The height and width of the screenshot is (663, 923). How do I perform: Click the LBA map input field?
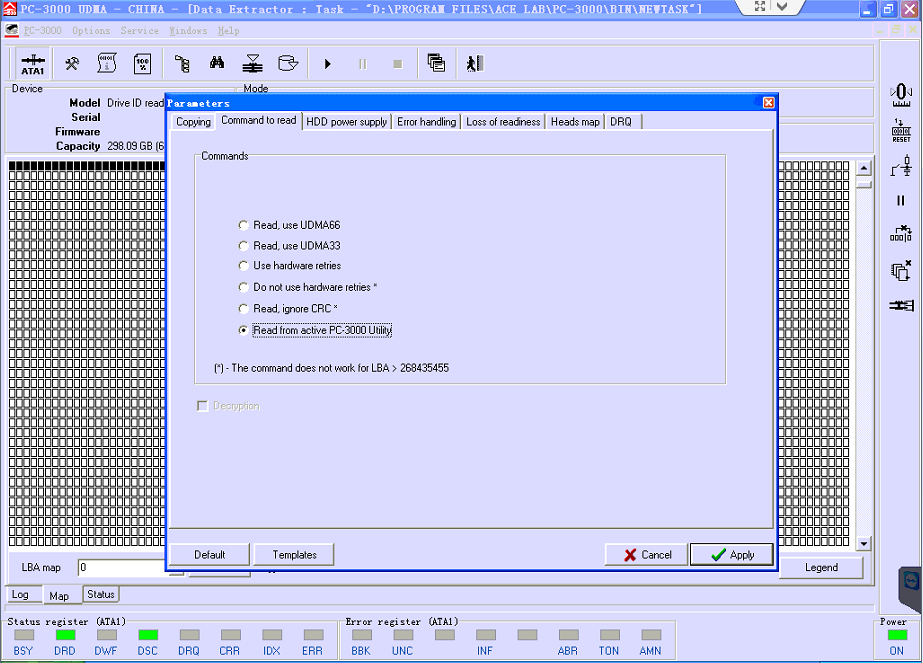122,568
